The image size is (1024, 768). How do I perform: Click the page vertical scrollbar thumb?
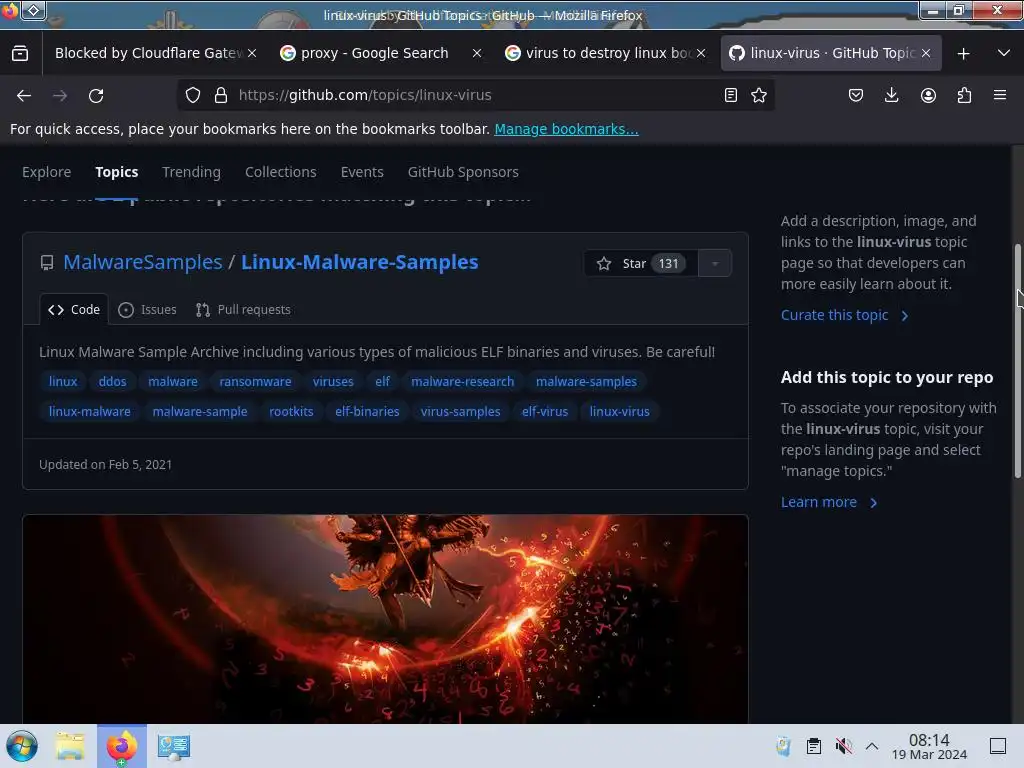coord(1017,361)
